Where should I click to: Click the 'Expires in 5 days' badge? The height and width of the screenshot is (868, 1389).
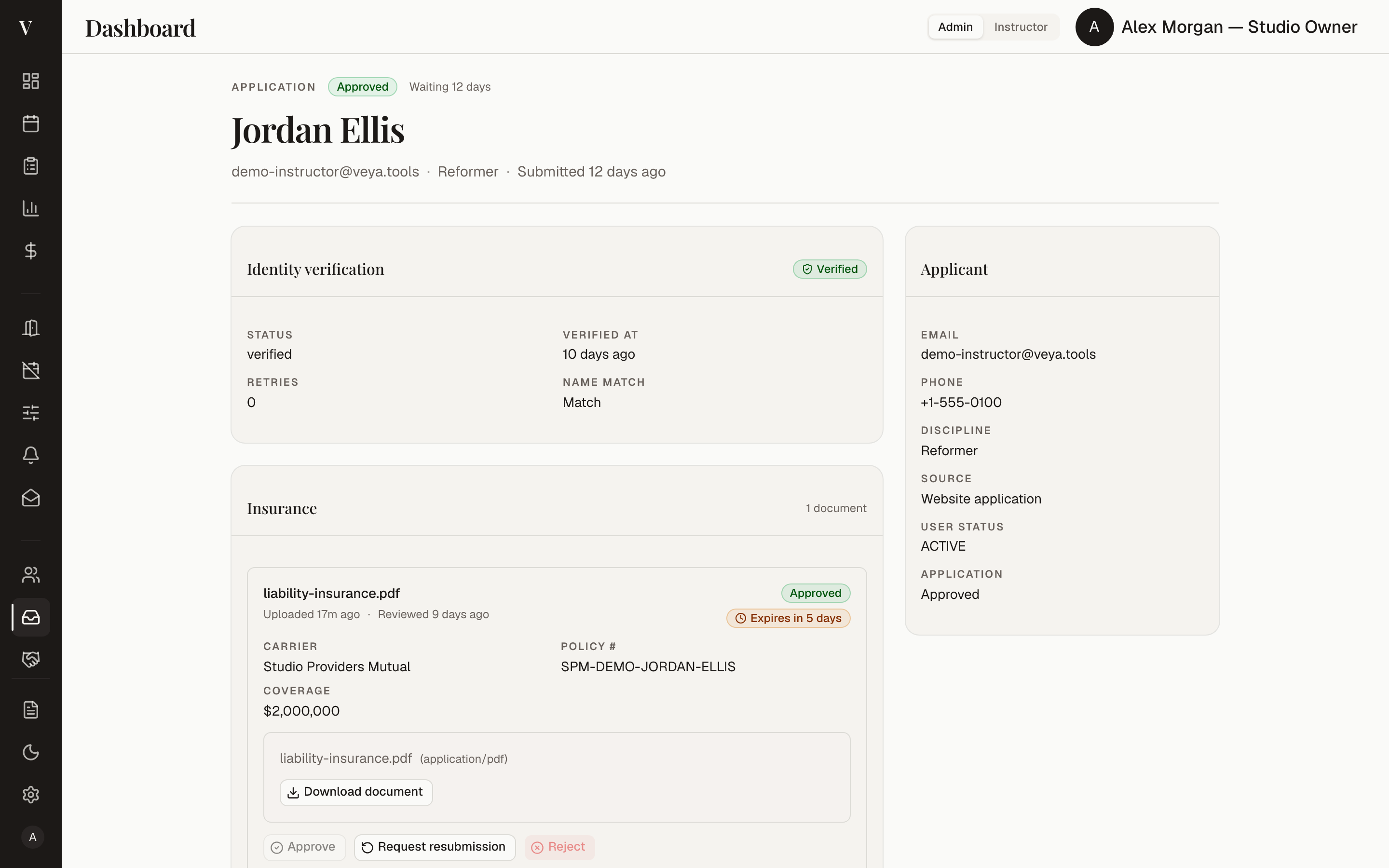788,618
